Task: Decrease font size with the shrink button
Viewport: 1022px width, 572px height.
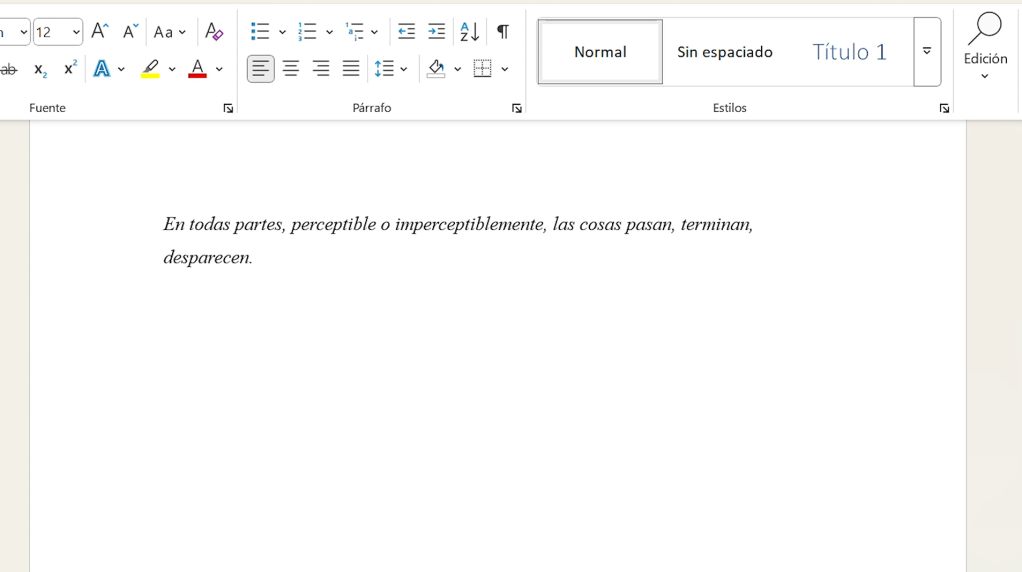Action: [x=130, y=31]
